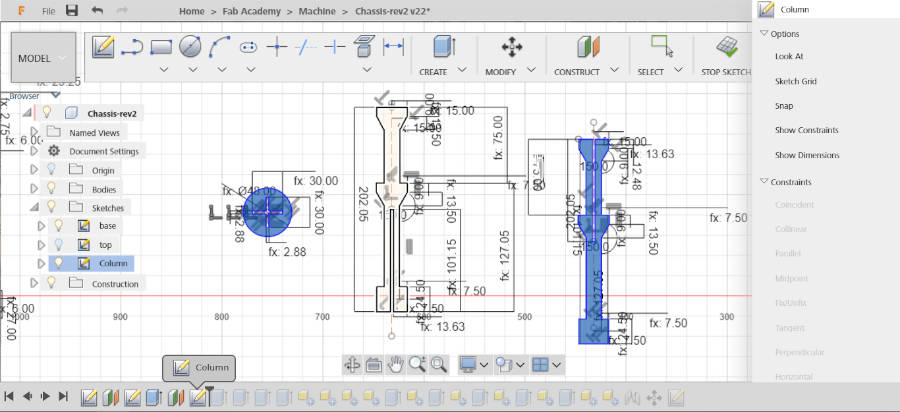The image size is (900, 412).
Task: Select the Line sketch tool
Action: pyautogui.click(x=132, y=46)
